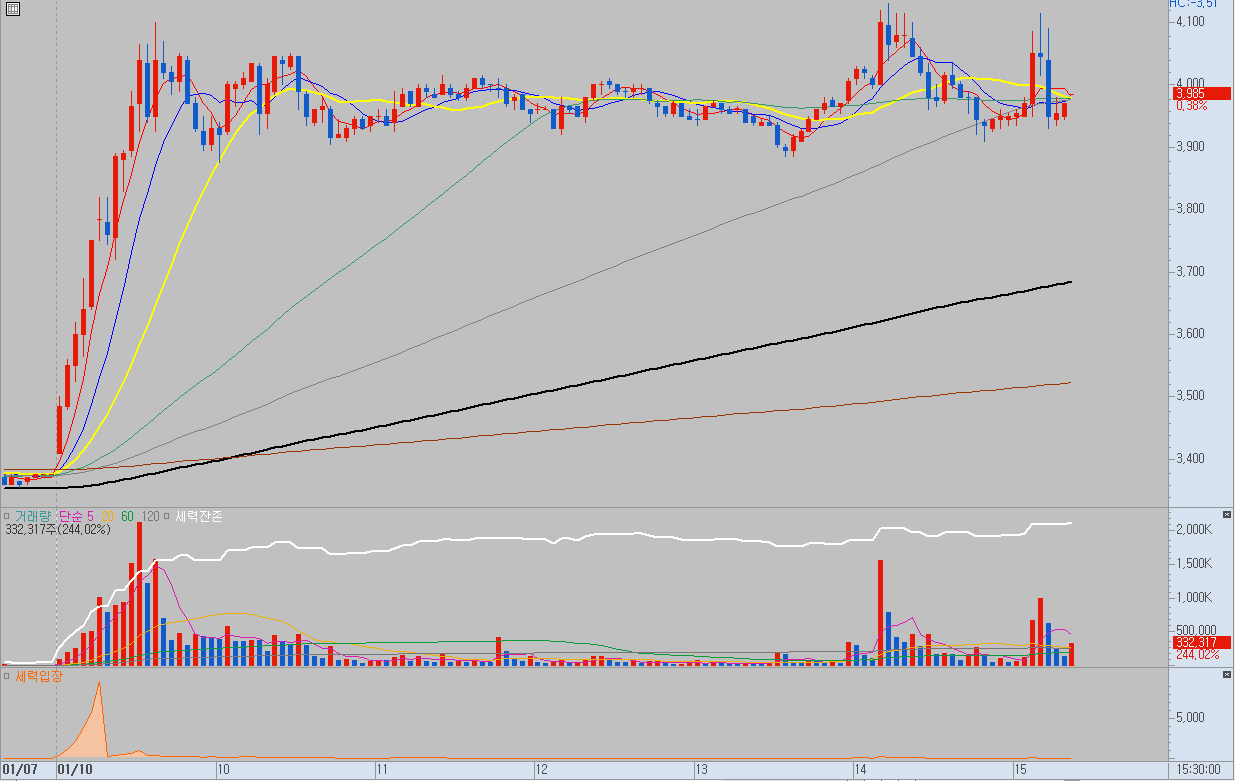Click the red 244.02% volume ratio
This screenshot has height=781, width=1235.
point(1197,654)
